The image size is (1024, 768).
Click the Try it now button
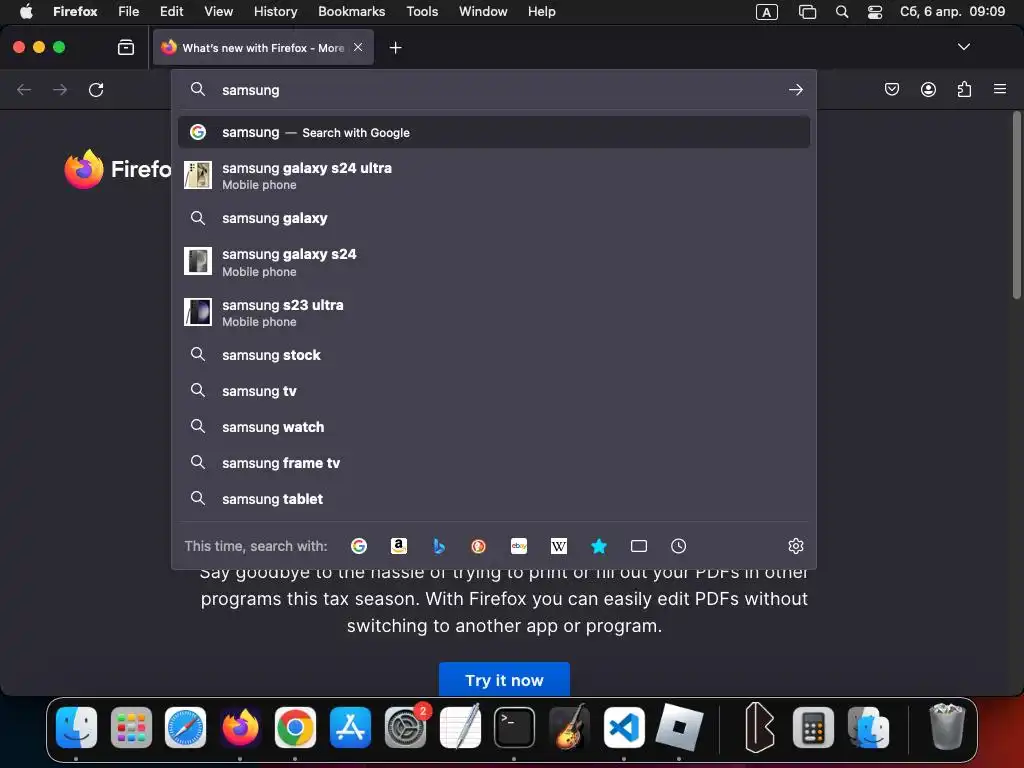point(504,679)
